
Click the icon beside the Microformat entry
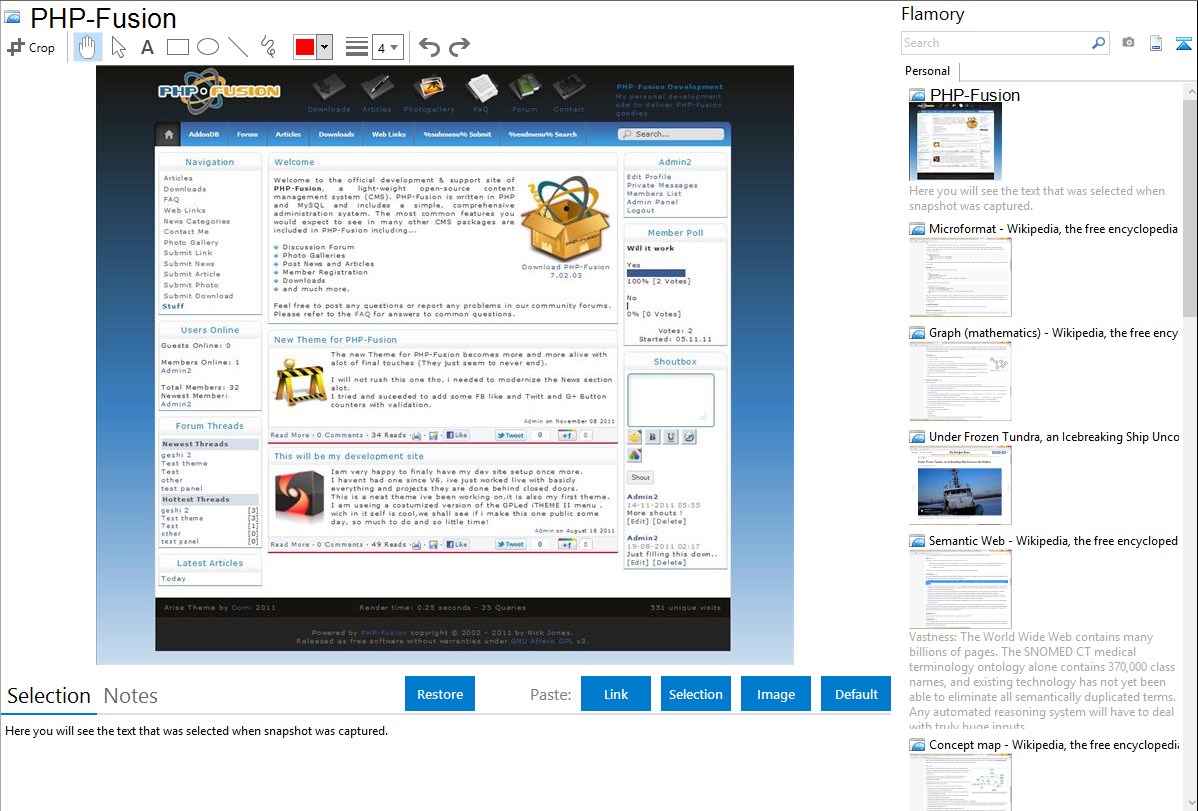click(917, 229)
